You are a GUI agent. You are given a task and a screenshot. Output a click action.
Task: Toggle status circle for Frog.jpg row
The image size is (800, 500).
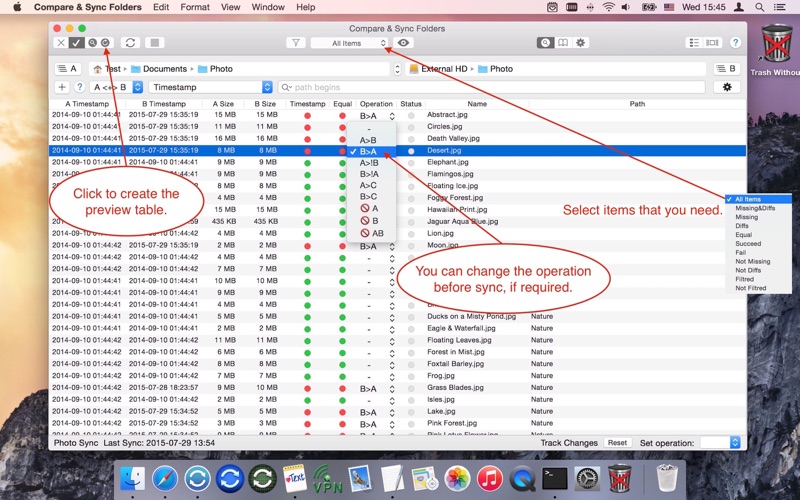pyautogui.click(x=411, y=377)
